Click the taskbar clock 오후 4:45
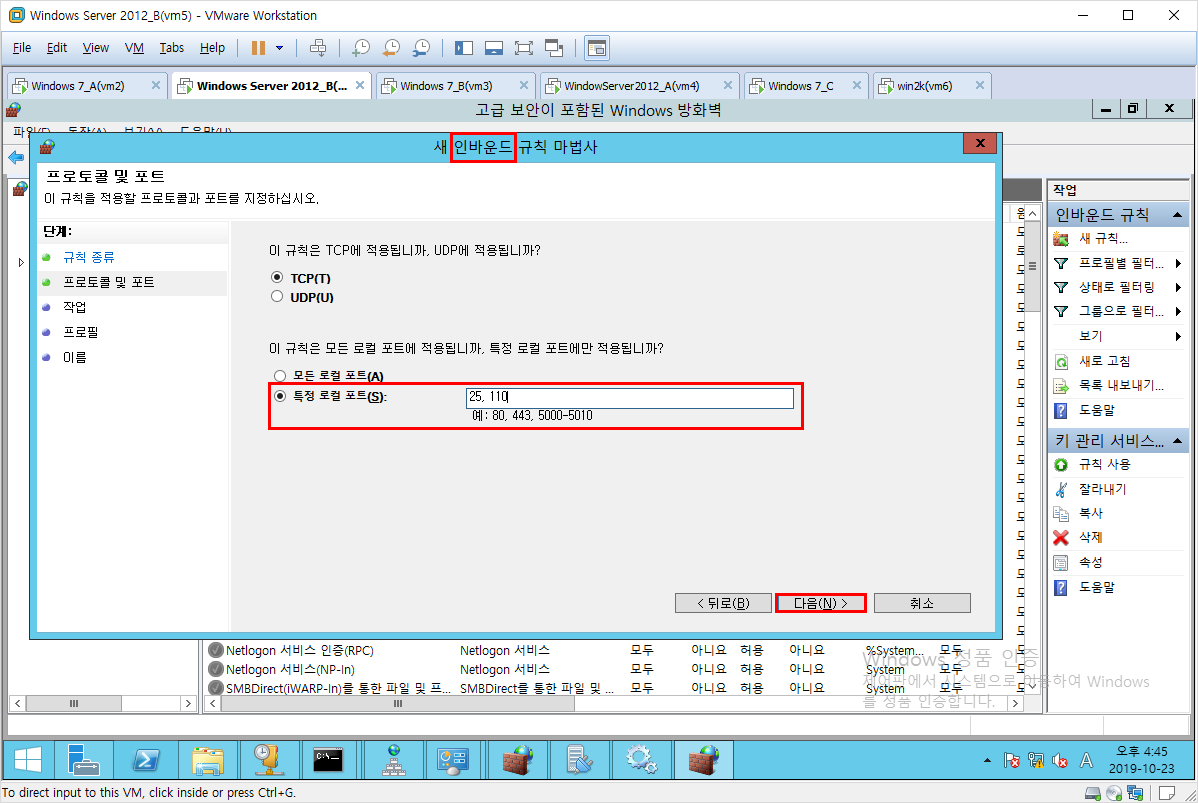1198x803 pixels. coord(1141,752)
